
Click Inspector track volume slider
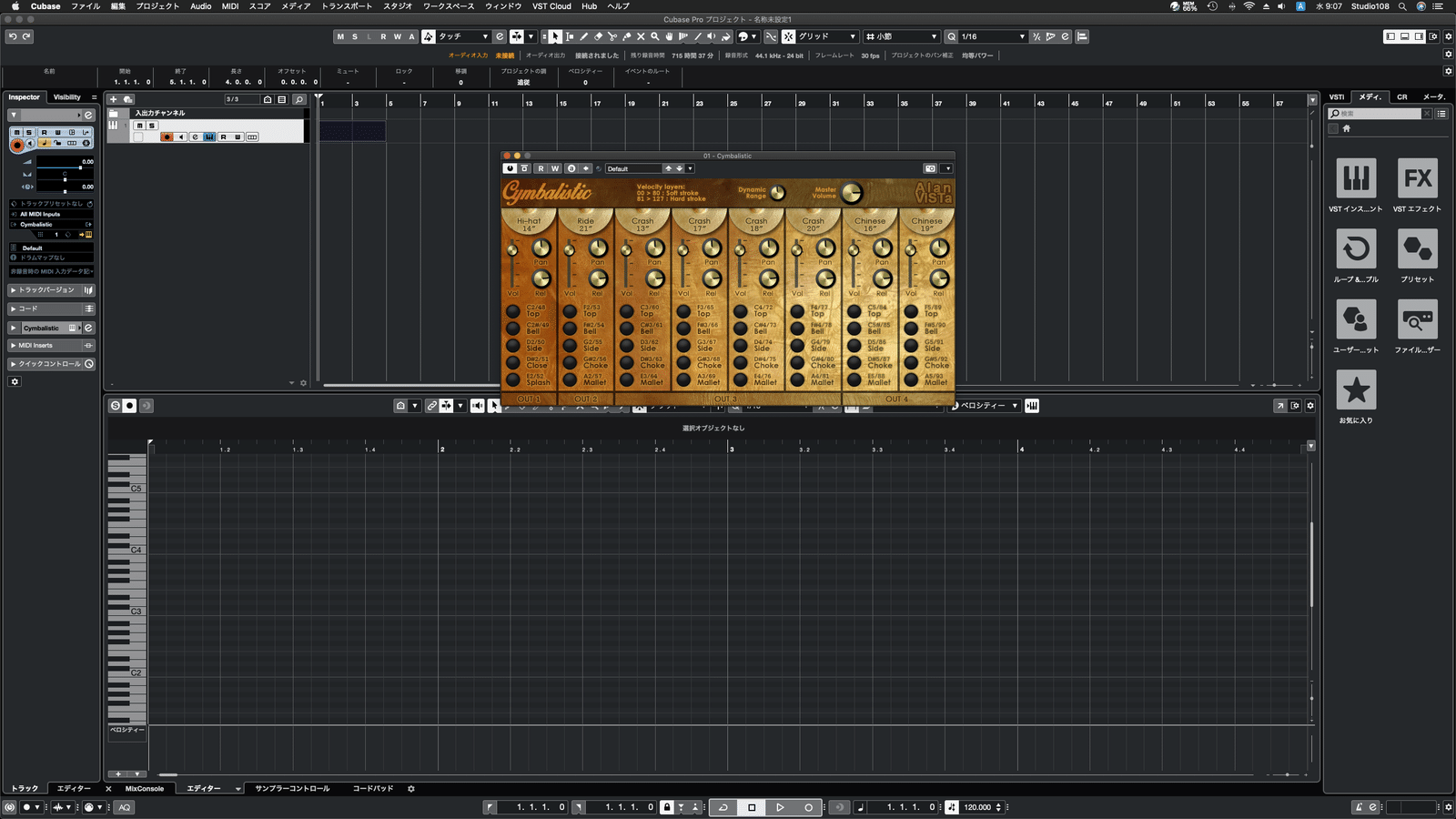64,167
